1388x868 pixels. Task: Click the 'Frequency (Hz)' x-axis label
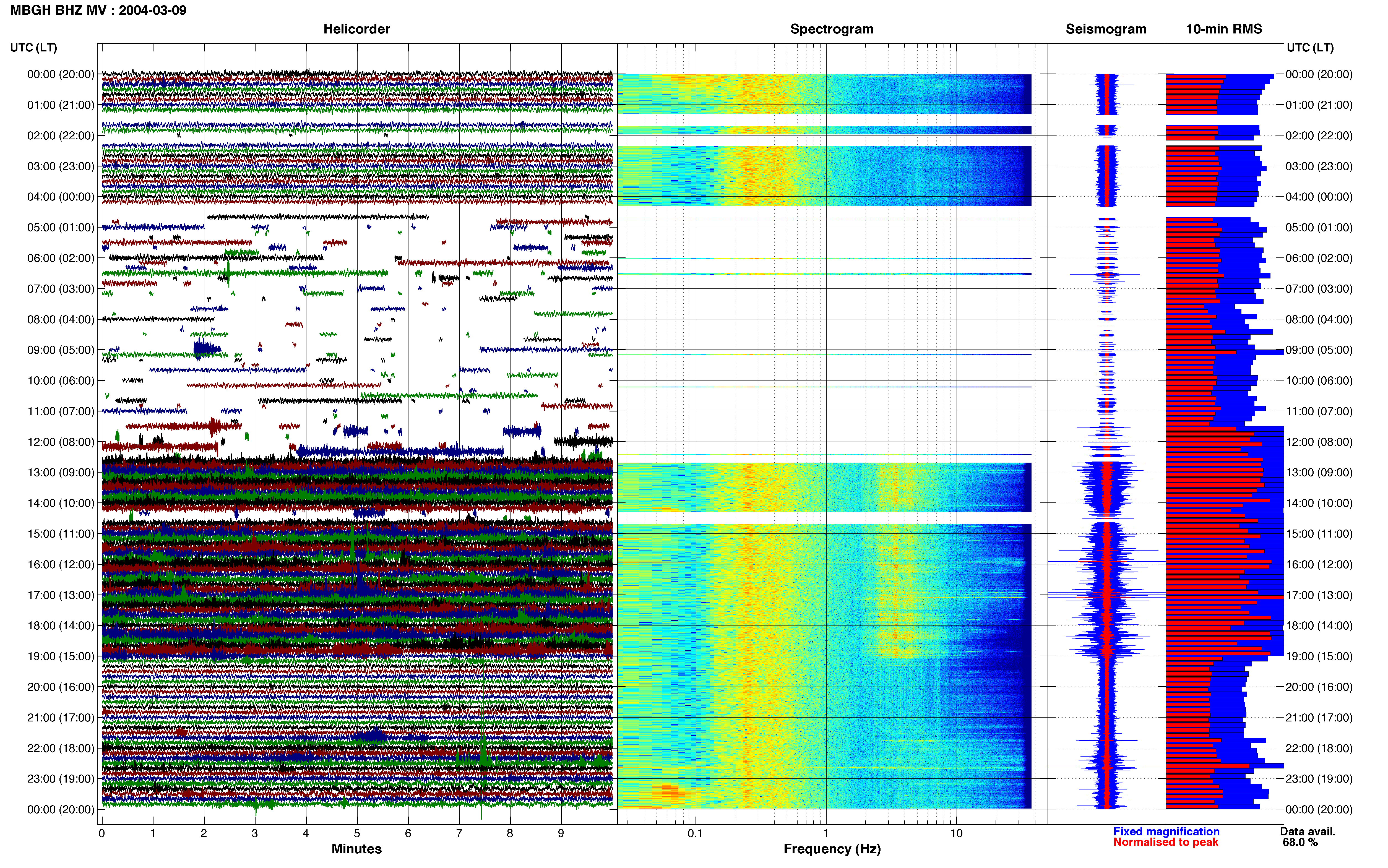point(832,848)
